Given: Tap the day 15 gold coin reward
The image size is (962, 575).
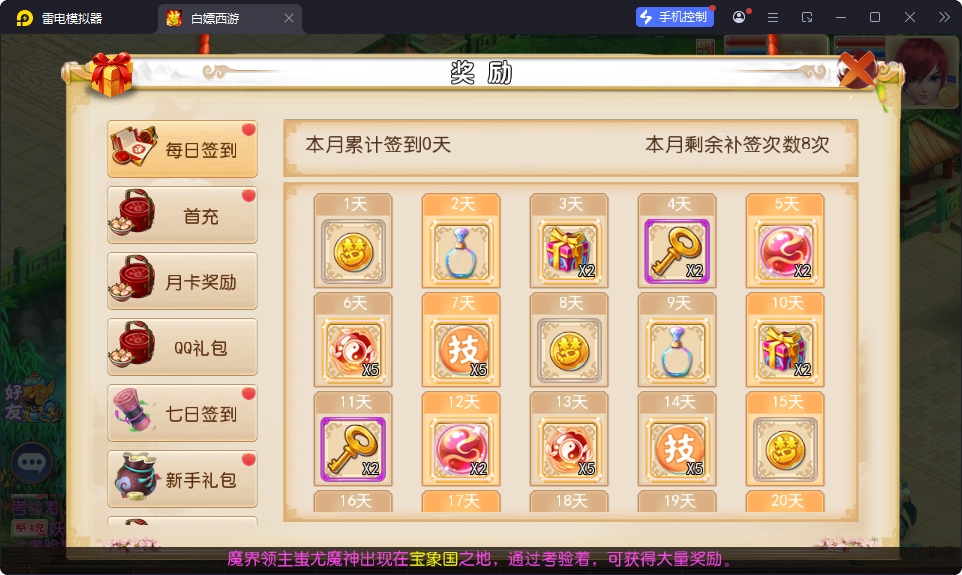Looking at the screenshot, I should [785, 449].
